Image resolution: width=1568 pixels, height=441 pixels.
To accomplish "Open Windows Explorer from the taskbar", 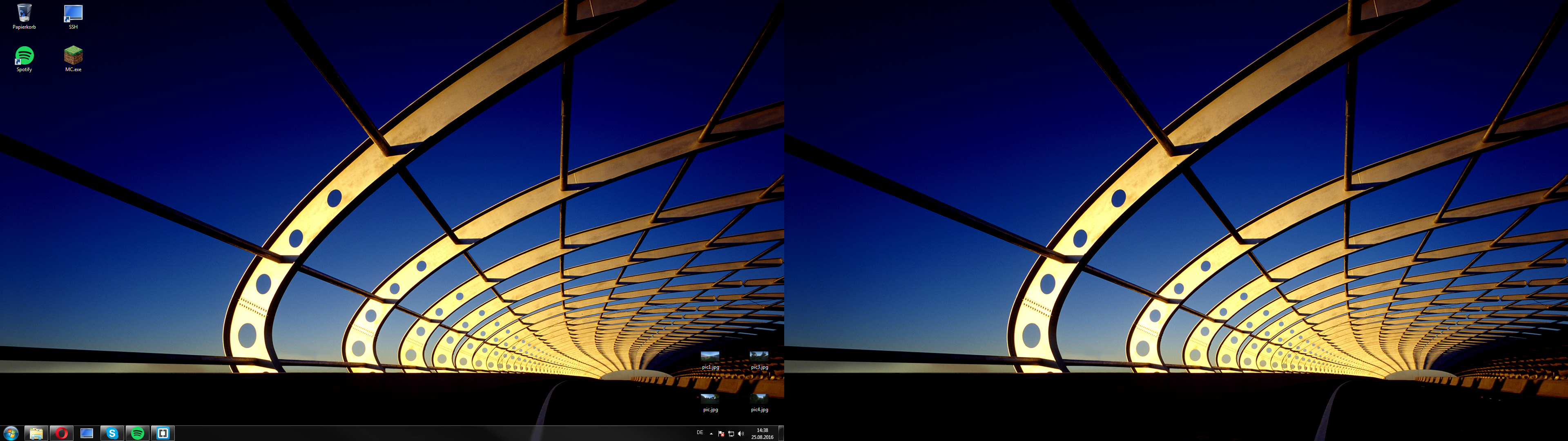I will point(36,433).
